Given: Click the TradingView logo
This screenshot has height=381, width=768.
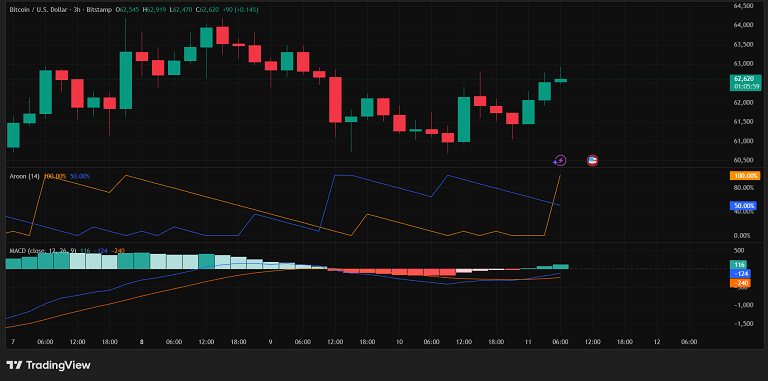Looking at the screenshot, I should 48,365.
